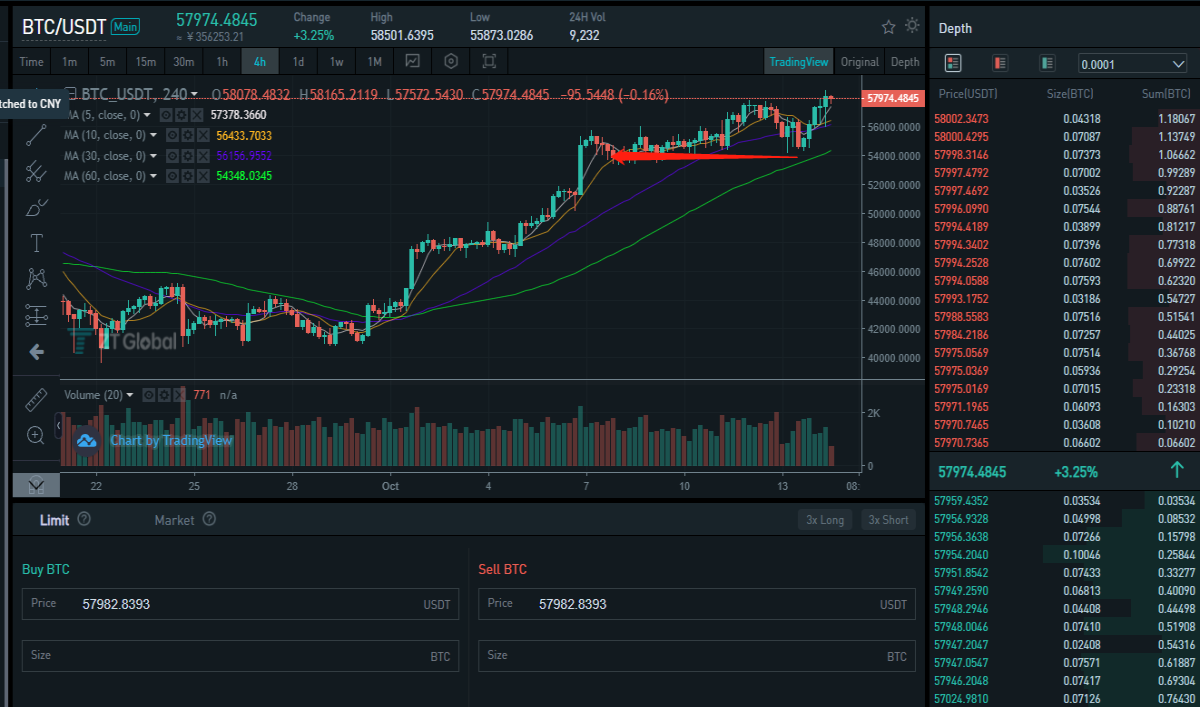Toggle Volume indicator visibility
The height and width of the screenshot is (707, 1200).
point(149,395)
